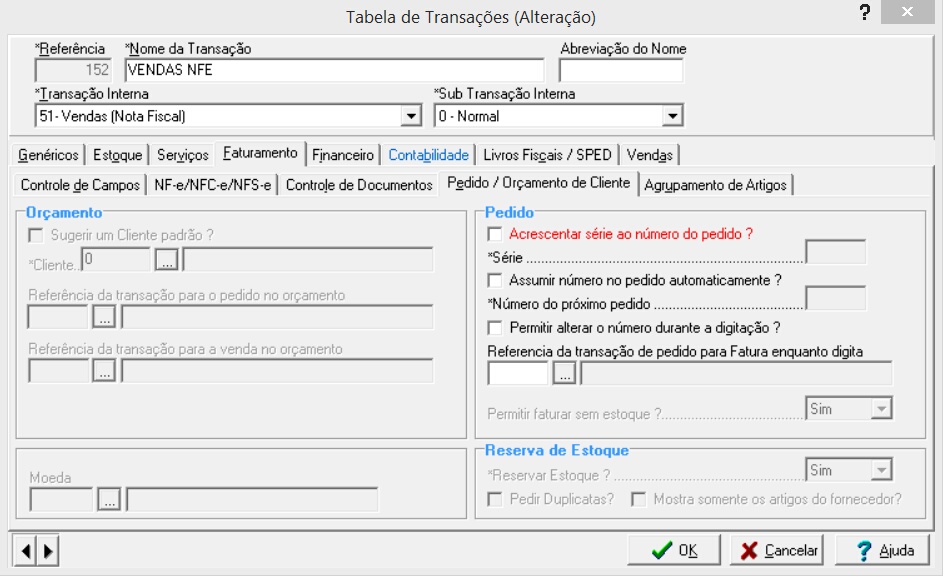
Task: Open the Agrupamento de Artigos subtab
Action: click(715, 185)
